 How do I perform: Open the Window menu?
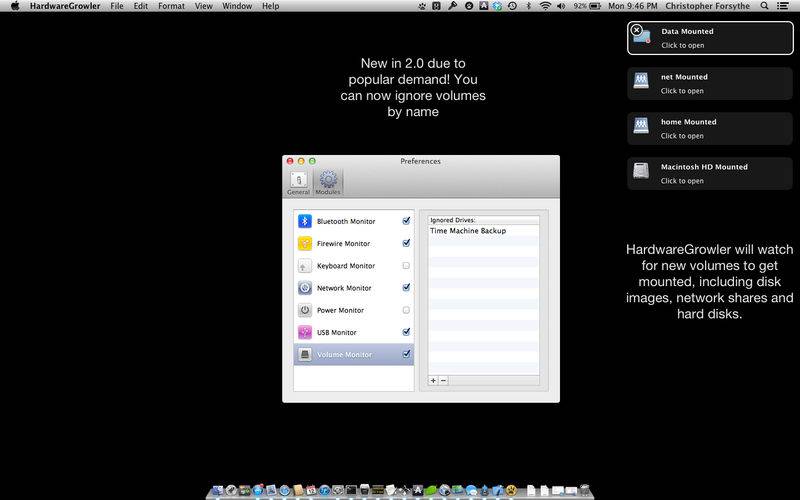click(237, 6)
